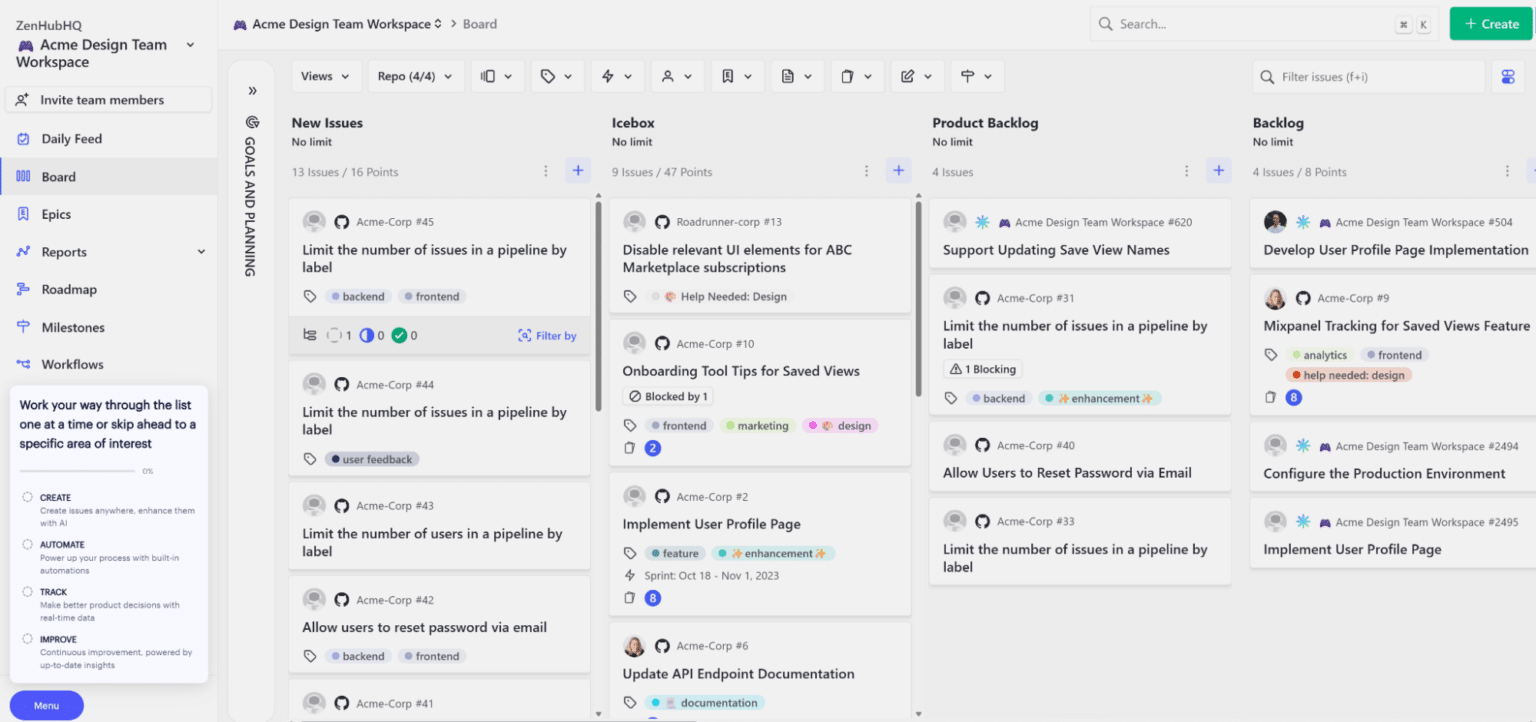Open the assignee person filter dropdown
This screenshot has width=1536, height=722.
tap(677, 76)
